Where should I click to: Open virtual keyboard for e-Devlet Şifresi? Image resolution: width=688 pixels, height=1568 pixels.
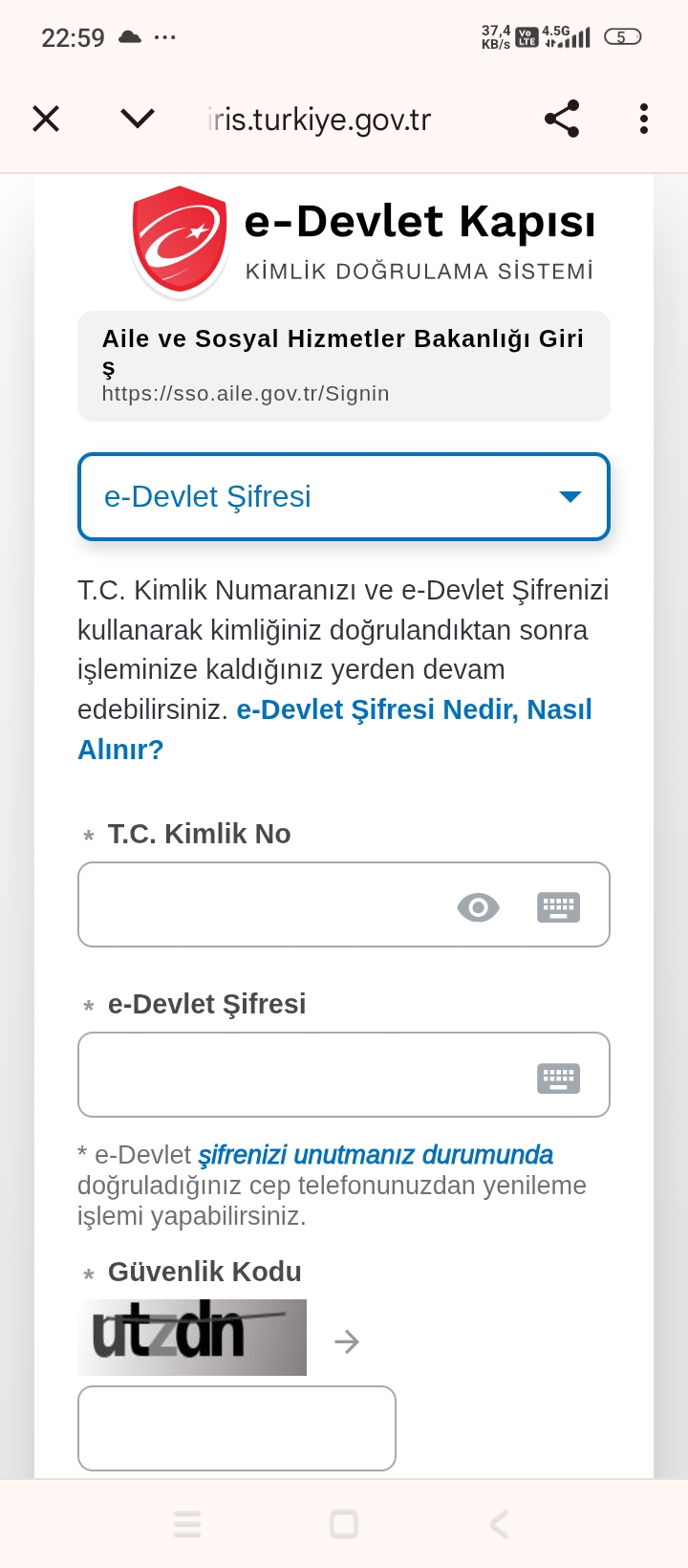(x=558, y=1078)
